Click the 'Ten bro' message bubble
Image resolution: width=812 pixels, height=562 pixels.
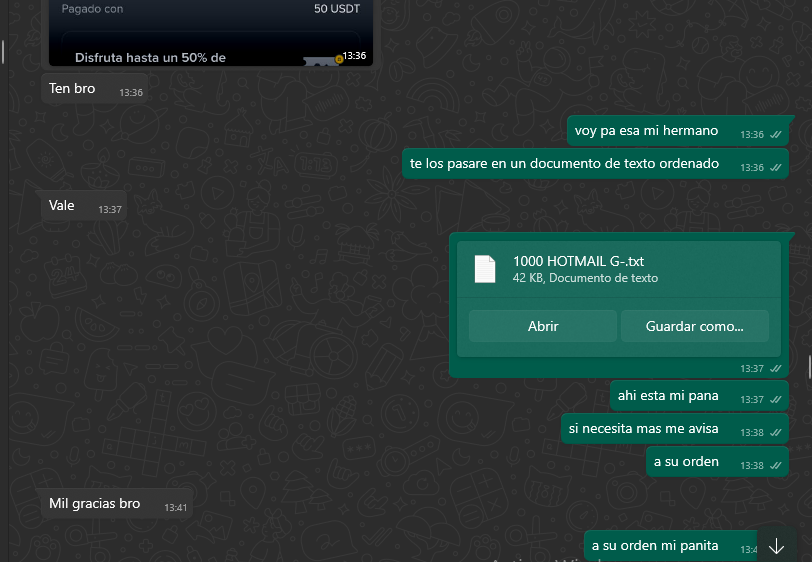(x=72, y=89)
